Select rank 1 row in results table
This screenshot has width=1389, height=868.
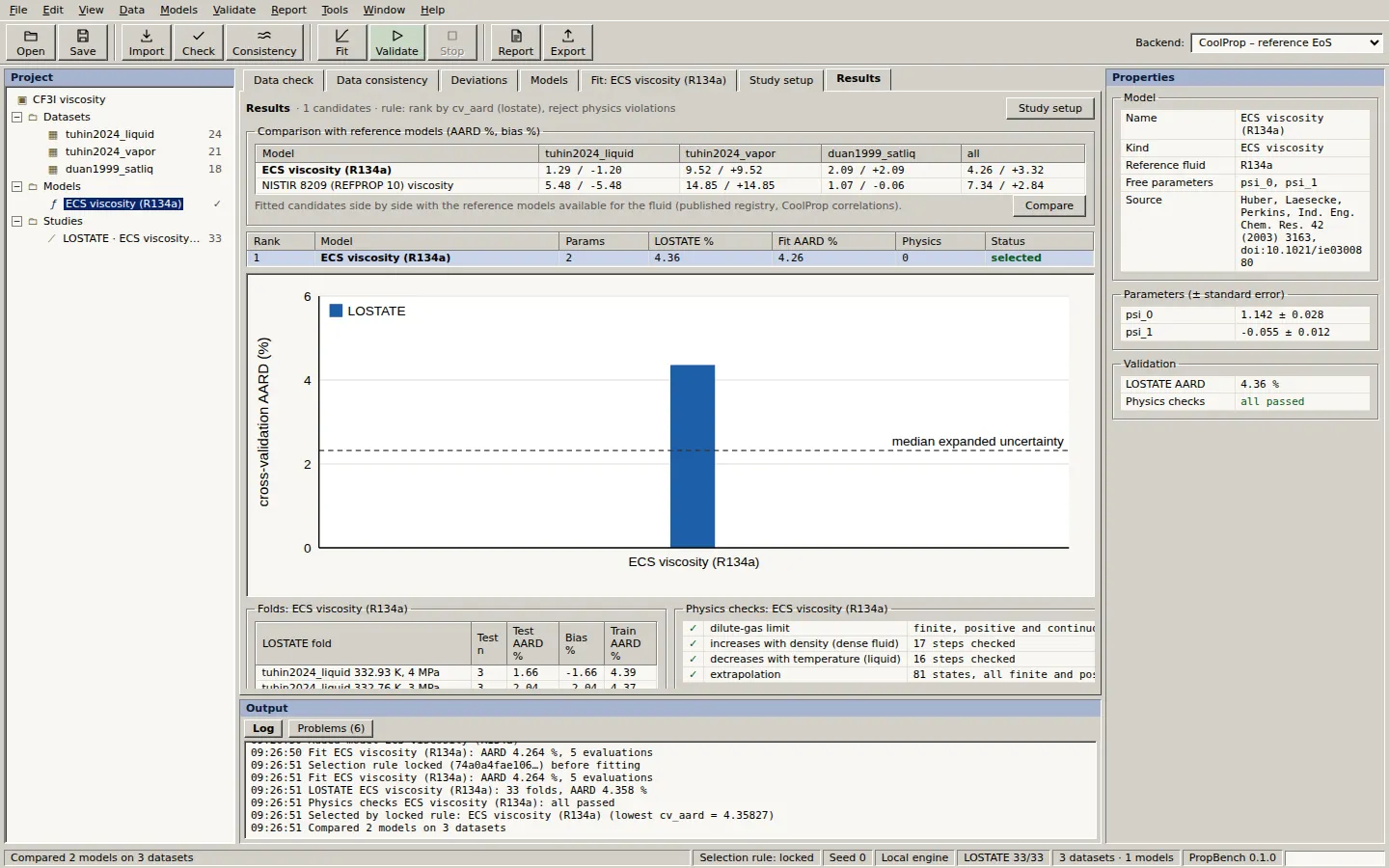click(x=670, y=258)
